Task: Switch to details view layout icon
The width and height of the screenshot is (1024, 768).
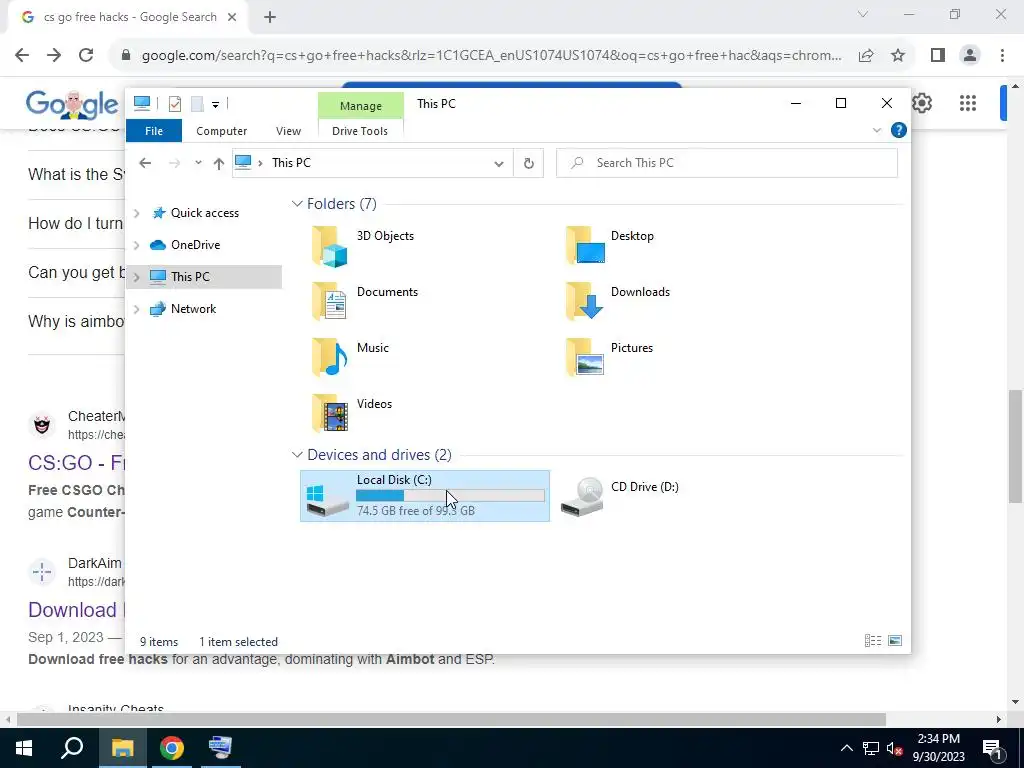Action: tap(872, 641)
